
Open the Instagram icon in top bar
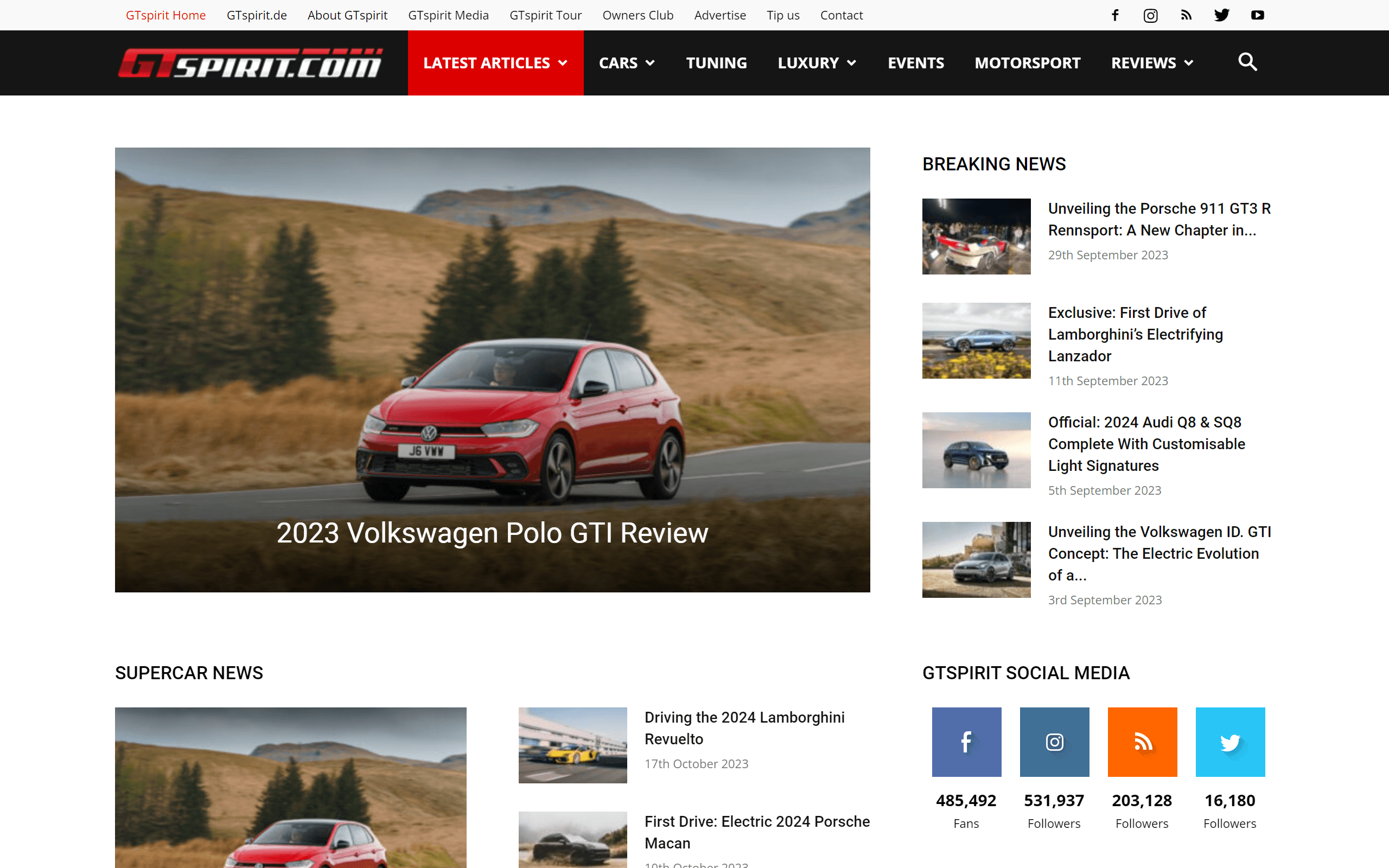tap(1150, 15)
